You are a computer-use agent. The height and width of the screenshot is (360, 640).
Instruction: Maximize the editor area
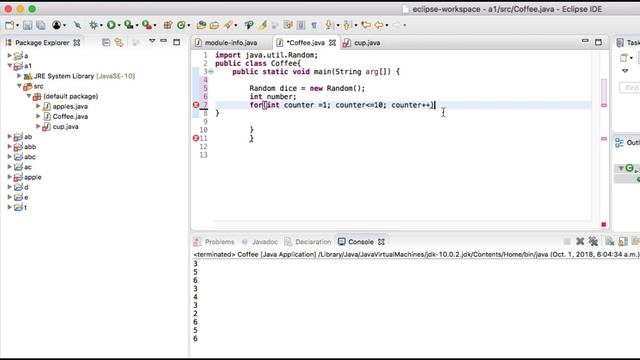click(x=598, y=42)
